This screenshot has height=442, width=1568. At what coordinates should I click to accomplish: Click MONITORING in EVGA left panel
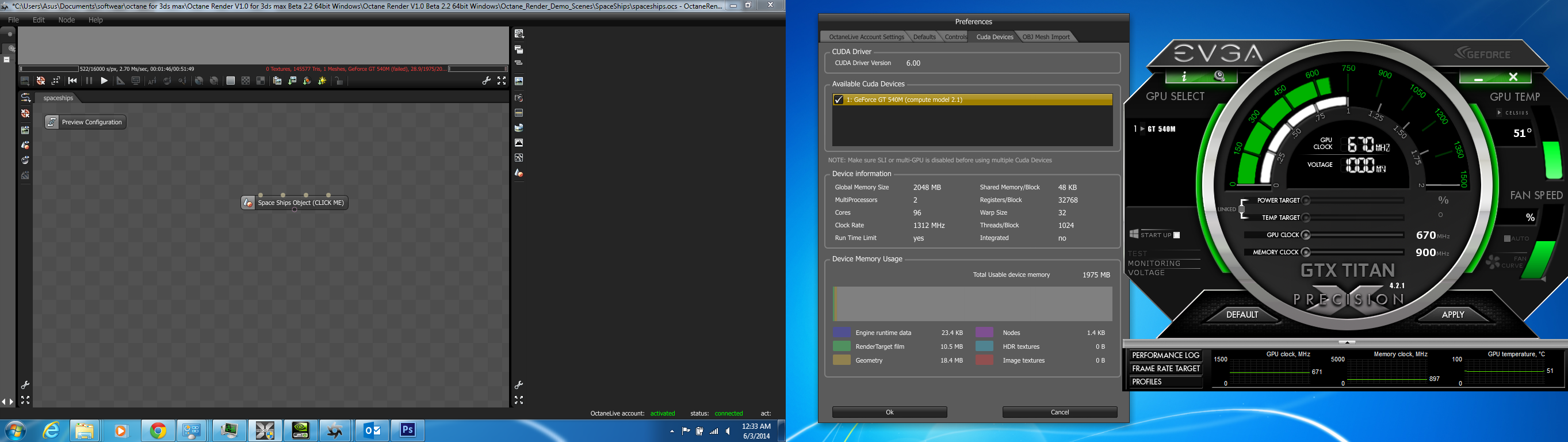1154,264
